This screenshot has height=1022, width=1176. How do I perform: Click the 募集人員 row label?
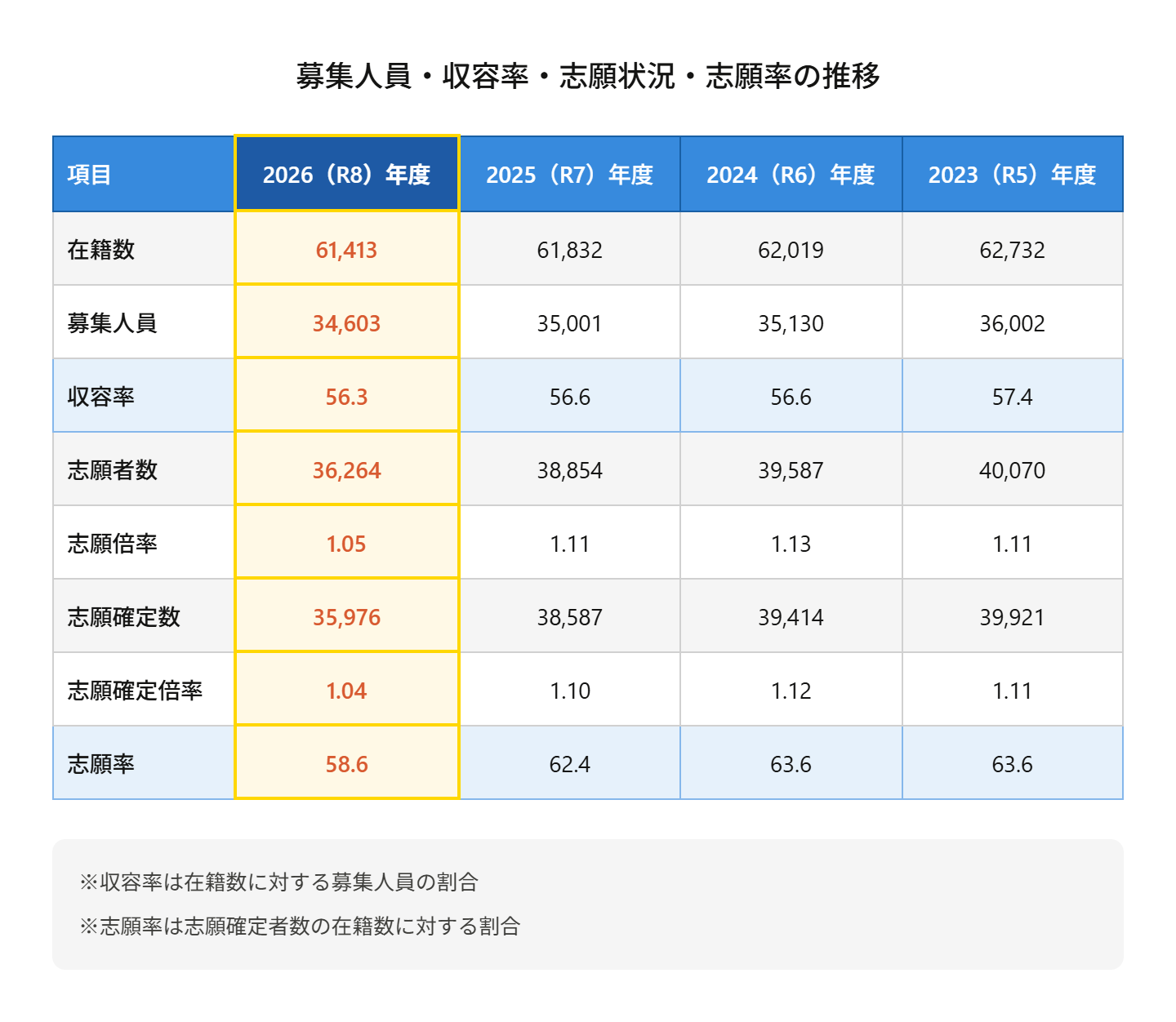point(112,323)
